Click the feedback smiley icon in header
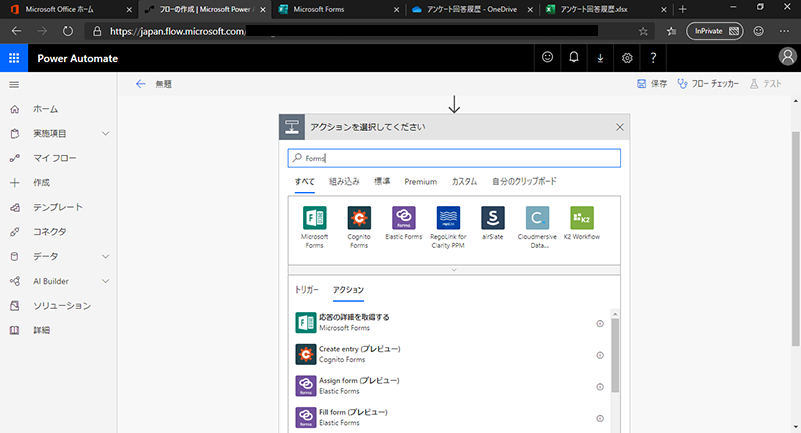 (547, 57)
